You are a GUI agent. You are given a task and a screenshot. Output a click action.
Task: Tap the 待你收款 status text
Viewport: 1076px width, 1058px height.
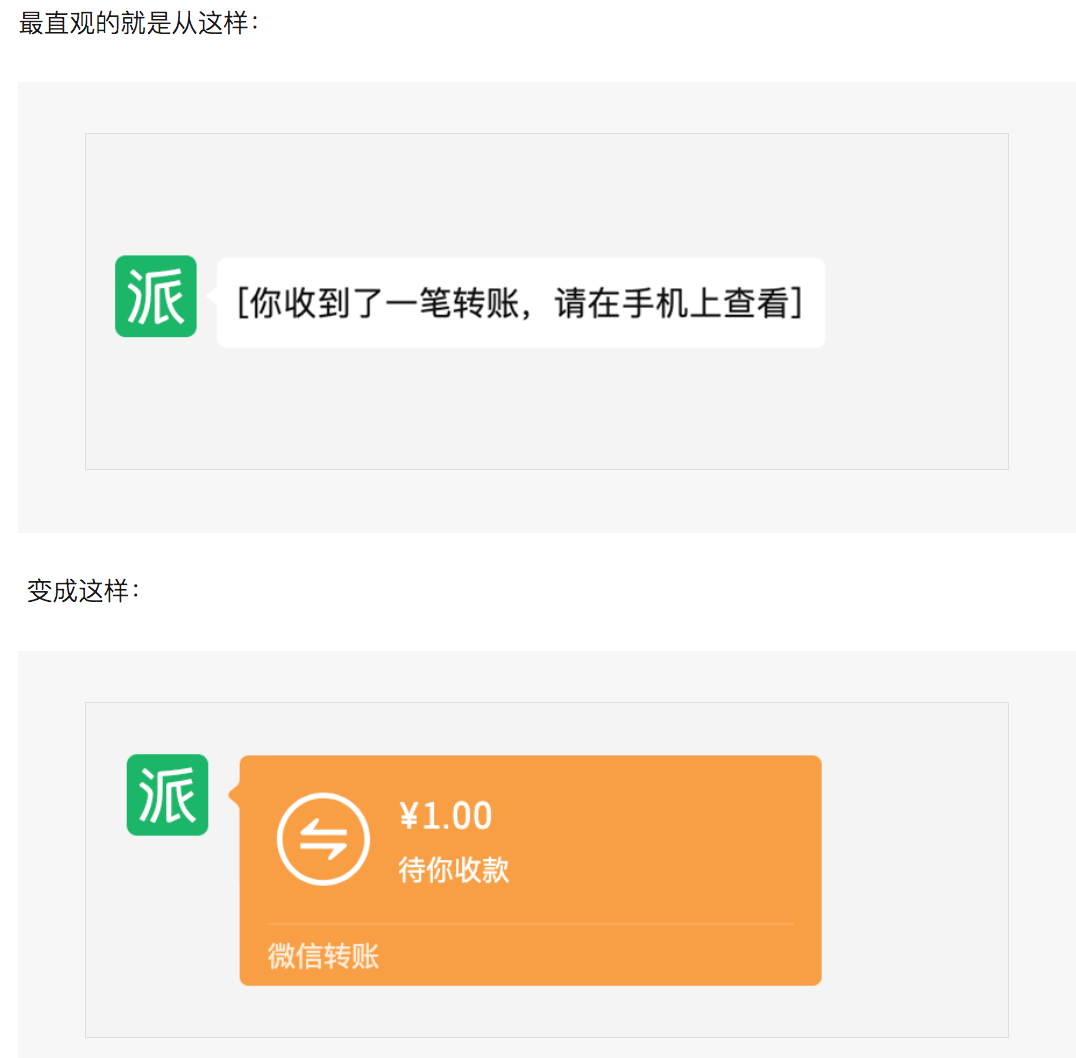pyautogui.click(x=453, y=869)
